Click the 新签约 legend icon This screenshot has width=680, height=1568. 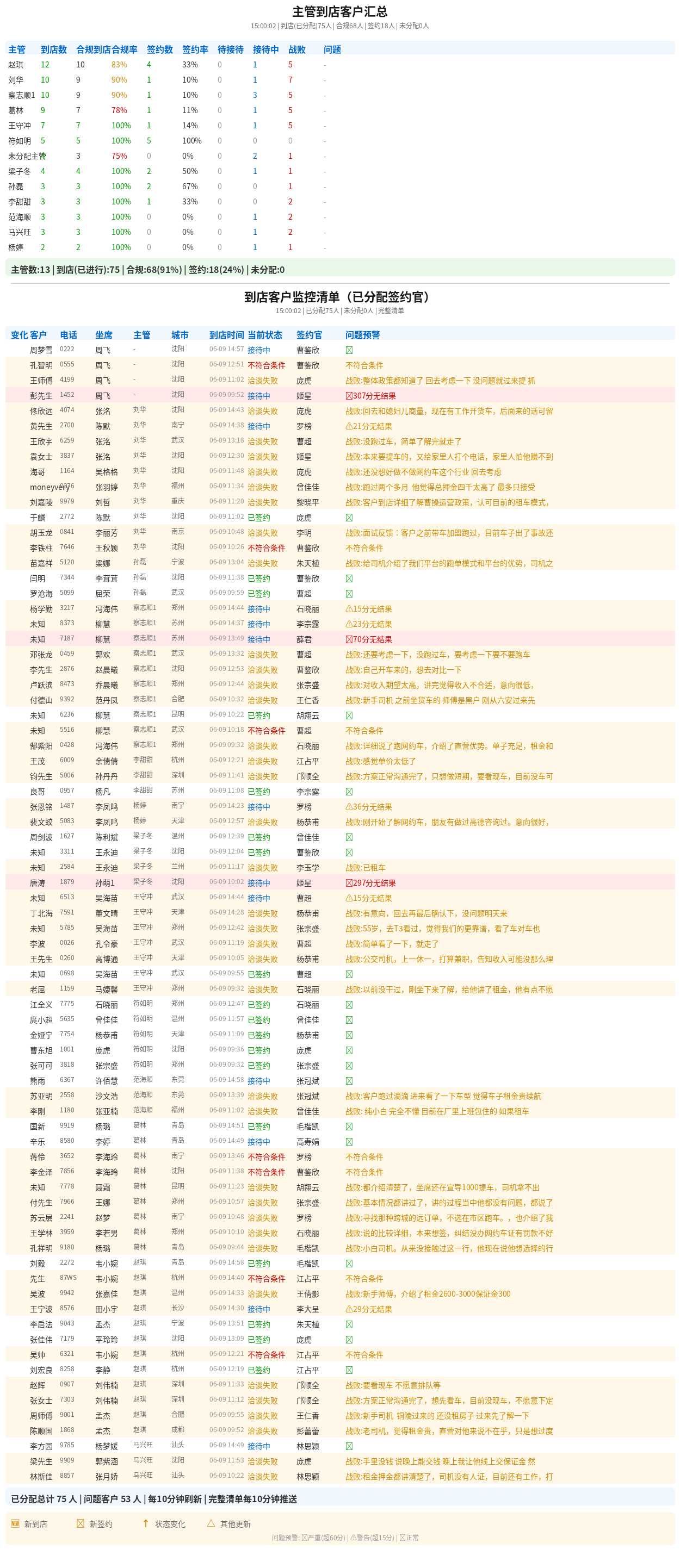tap(81, 1523)
